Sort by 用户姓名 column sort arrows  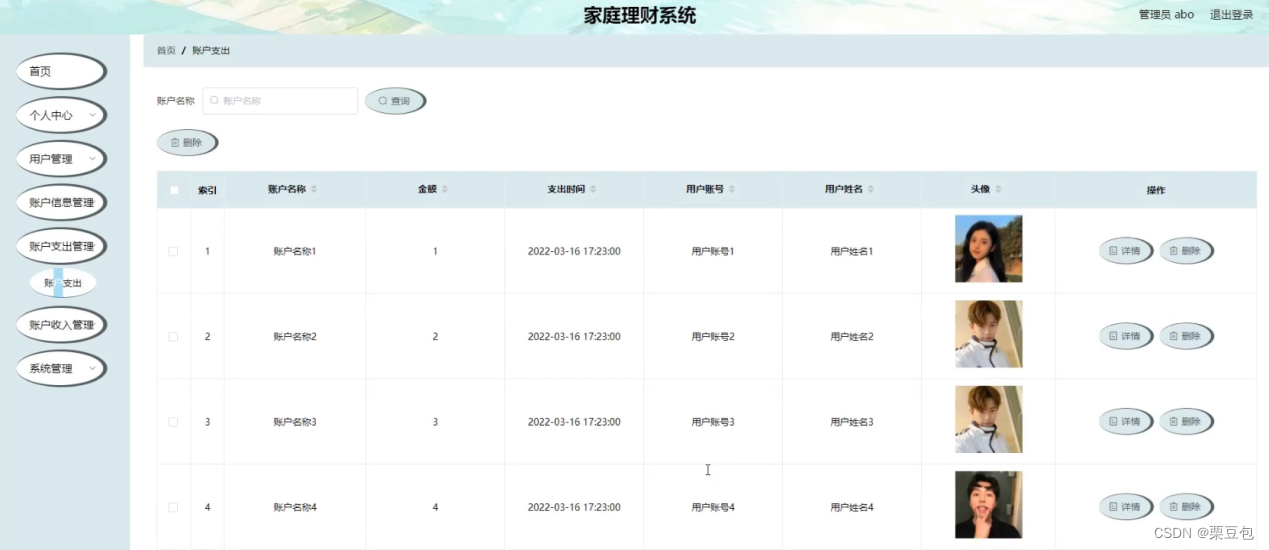[x=870, y=189]
